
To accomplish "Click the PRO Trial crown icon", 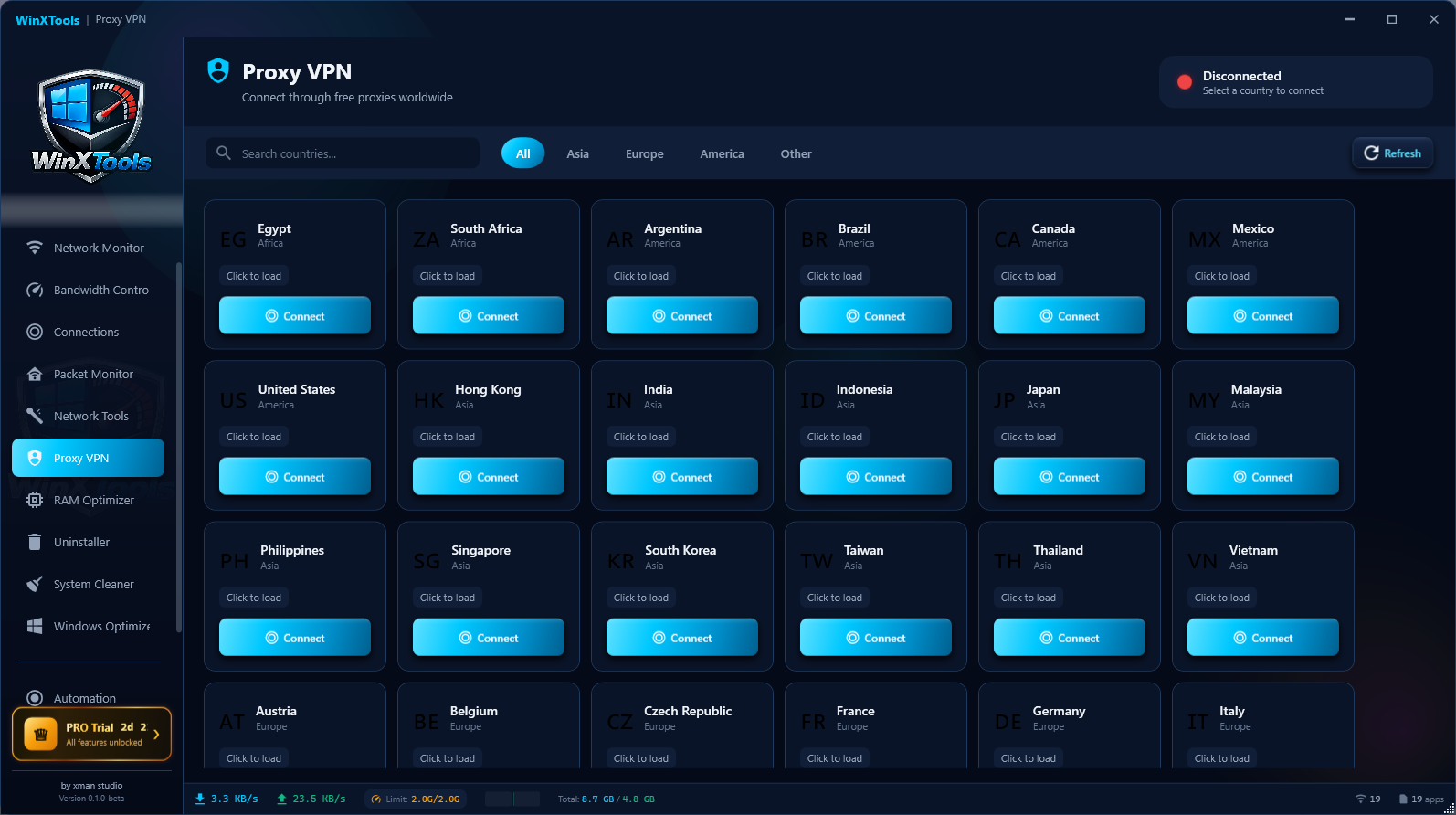I will pos(40,734).
